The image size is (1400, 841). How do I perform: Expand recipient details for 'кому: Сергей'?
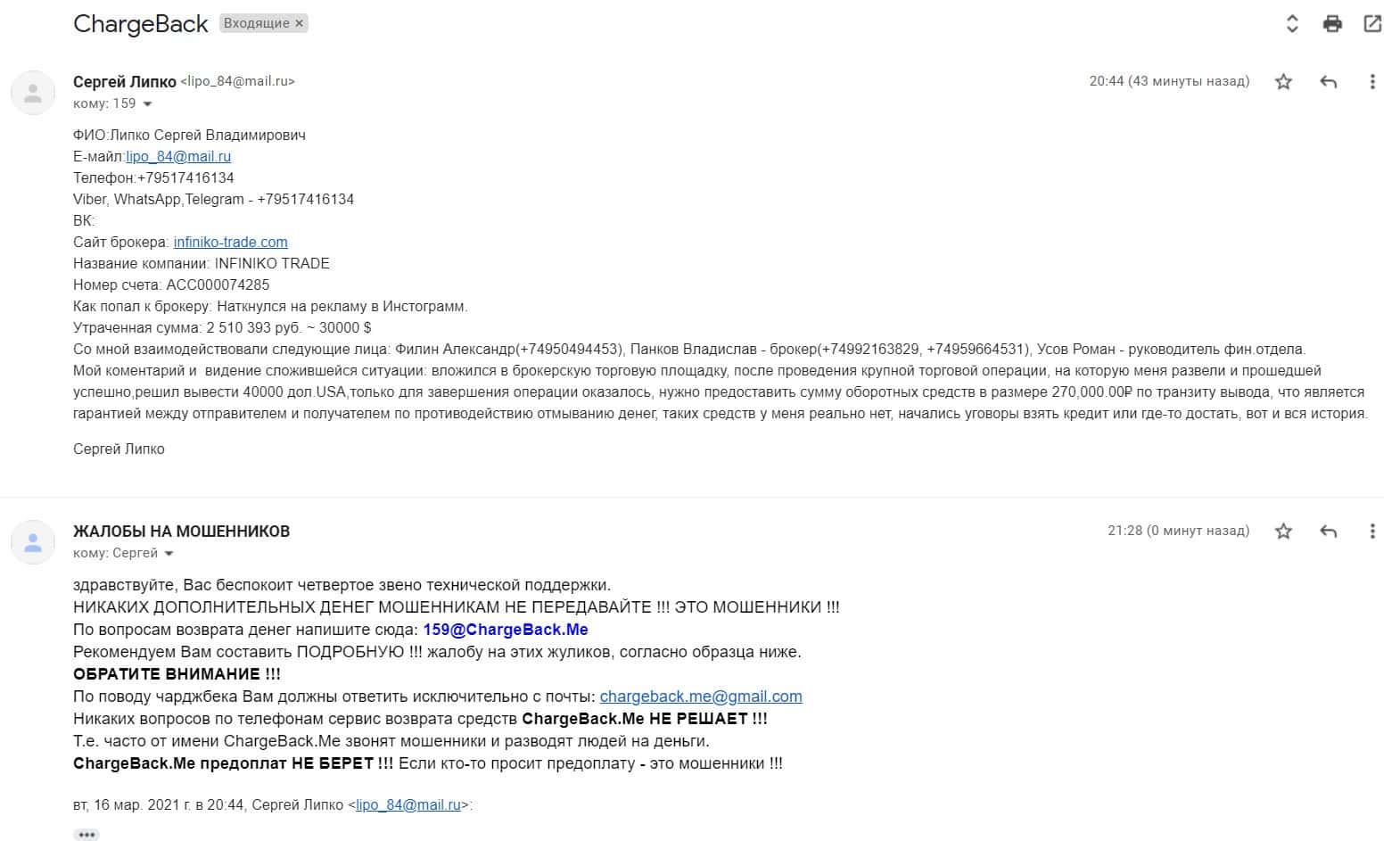tap(169, 554)
